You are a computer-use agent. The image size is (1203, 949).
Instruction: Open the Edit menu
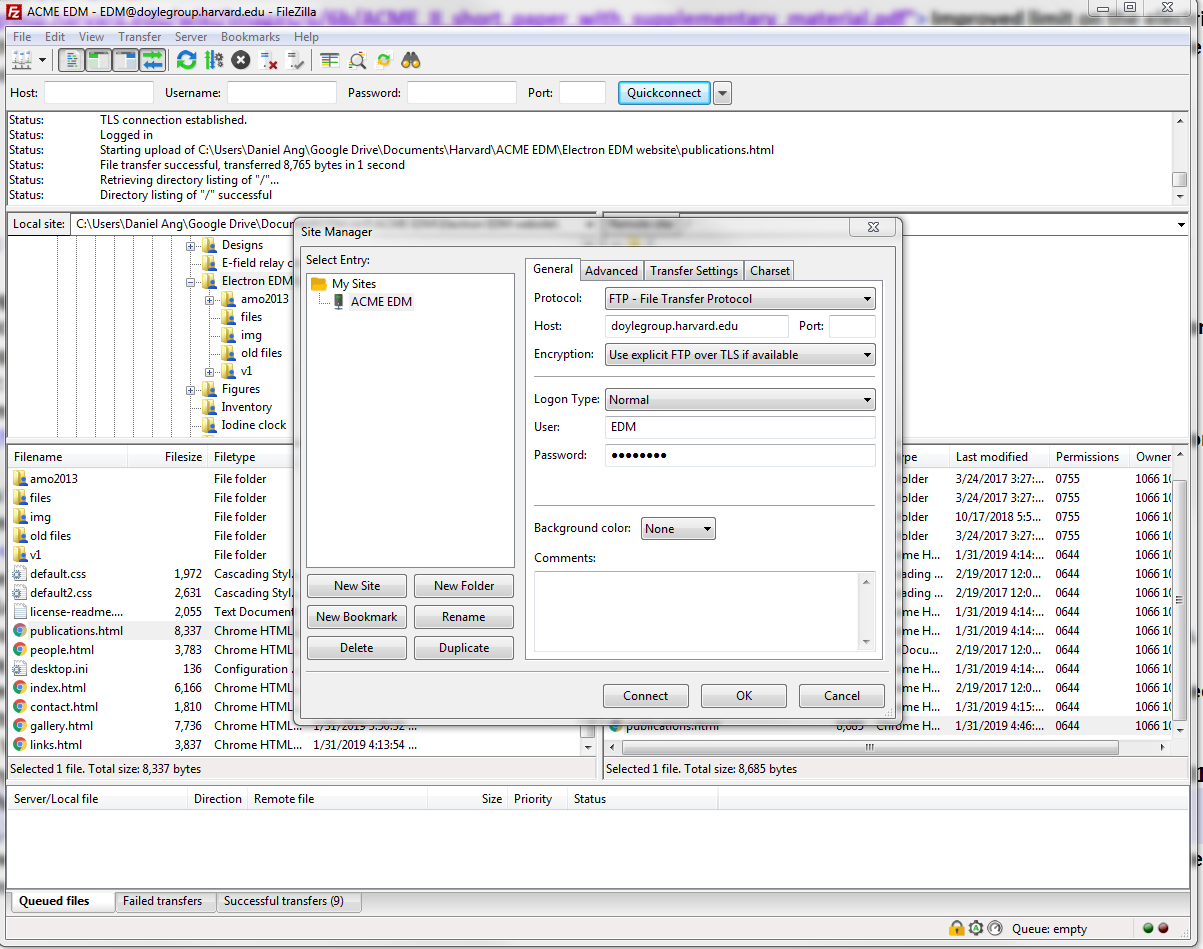point(55,37)
